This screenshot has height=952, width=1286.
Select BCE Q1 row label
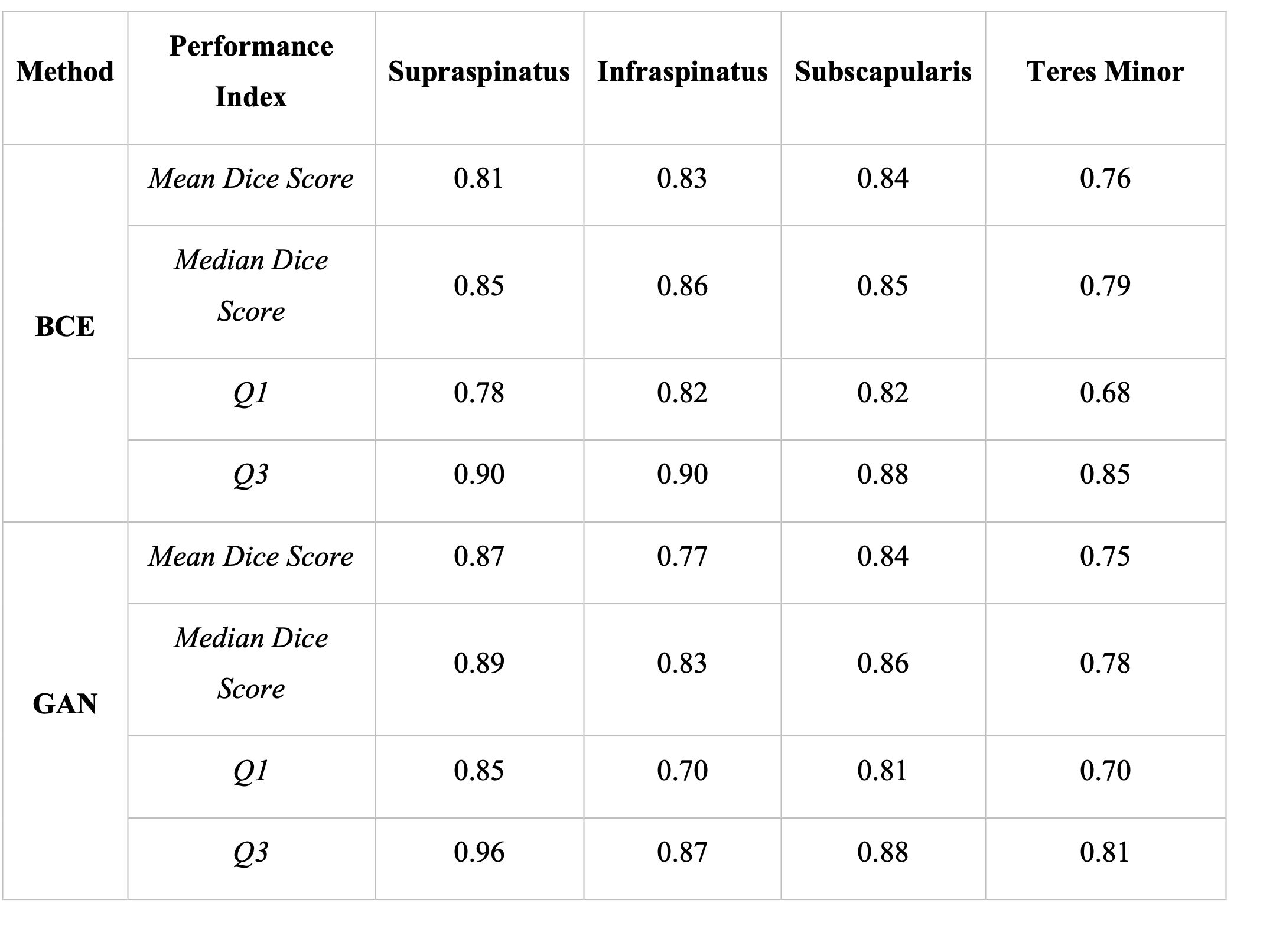pyautogui.click(x=251, y=393)
